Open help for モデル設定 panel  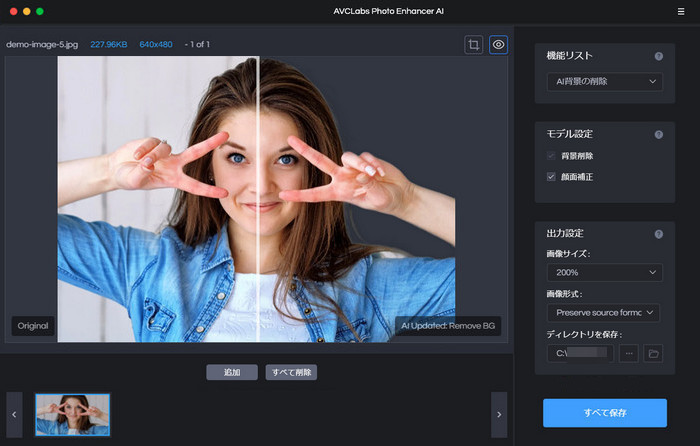point(658,134)
